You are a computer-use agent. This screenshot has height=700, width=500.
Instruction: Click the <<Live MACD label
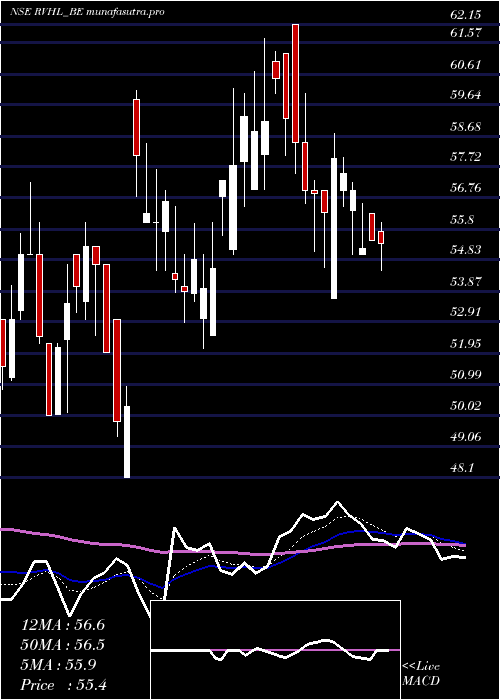coord(421,673)
